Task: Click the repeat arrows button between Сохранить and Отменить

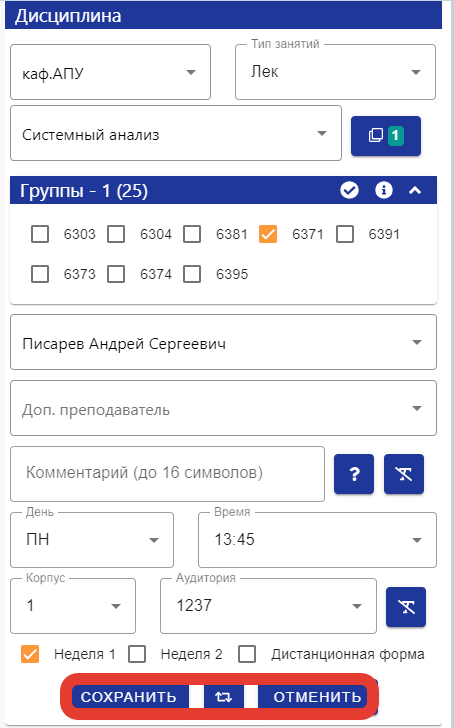Action: (224, 697)
